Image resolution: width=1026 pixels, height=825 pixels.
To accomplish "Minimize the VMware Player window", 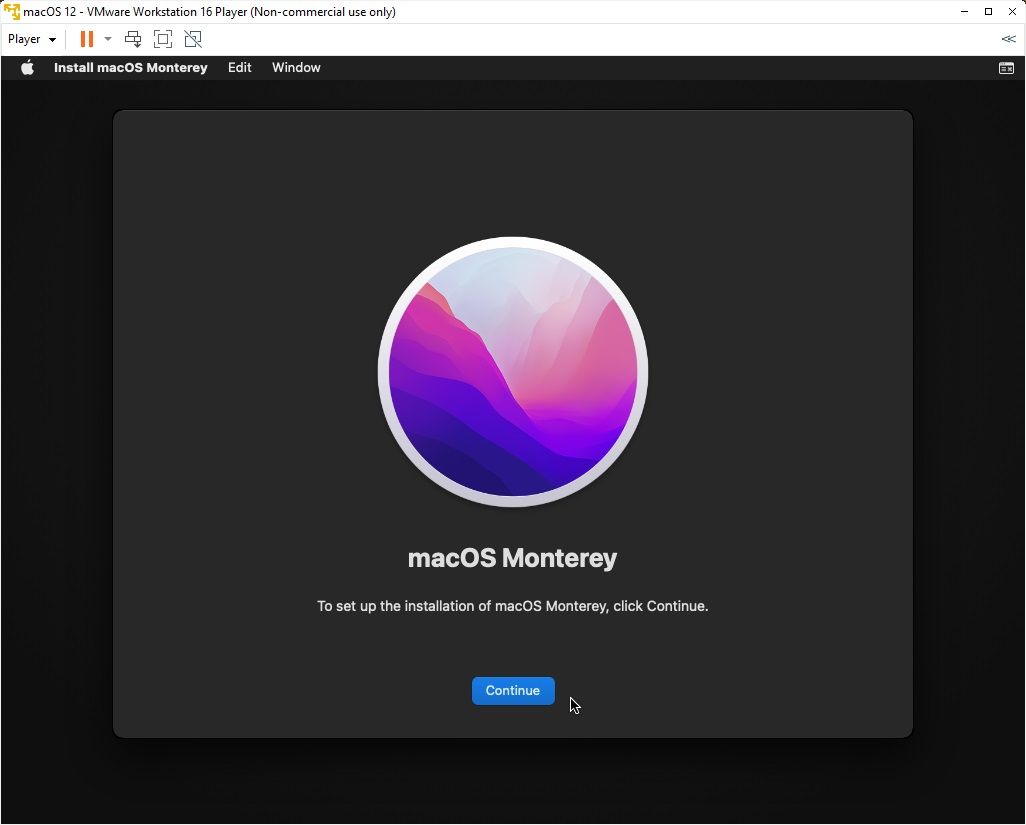I will pyautogui.click(x=964, y=12).
